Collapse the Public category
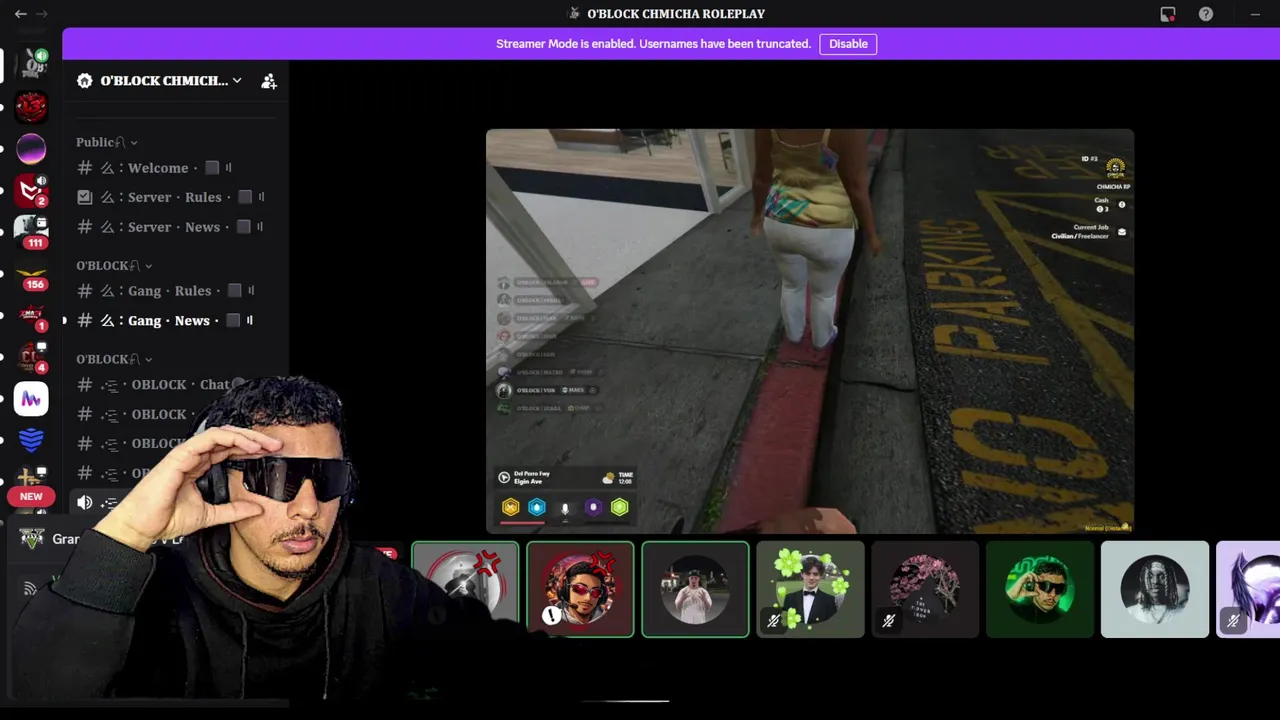This screenshot has height=720, width=1280. pyautogui.click(x=107, y=142)
